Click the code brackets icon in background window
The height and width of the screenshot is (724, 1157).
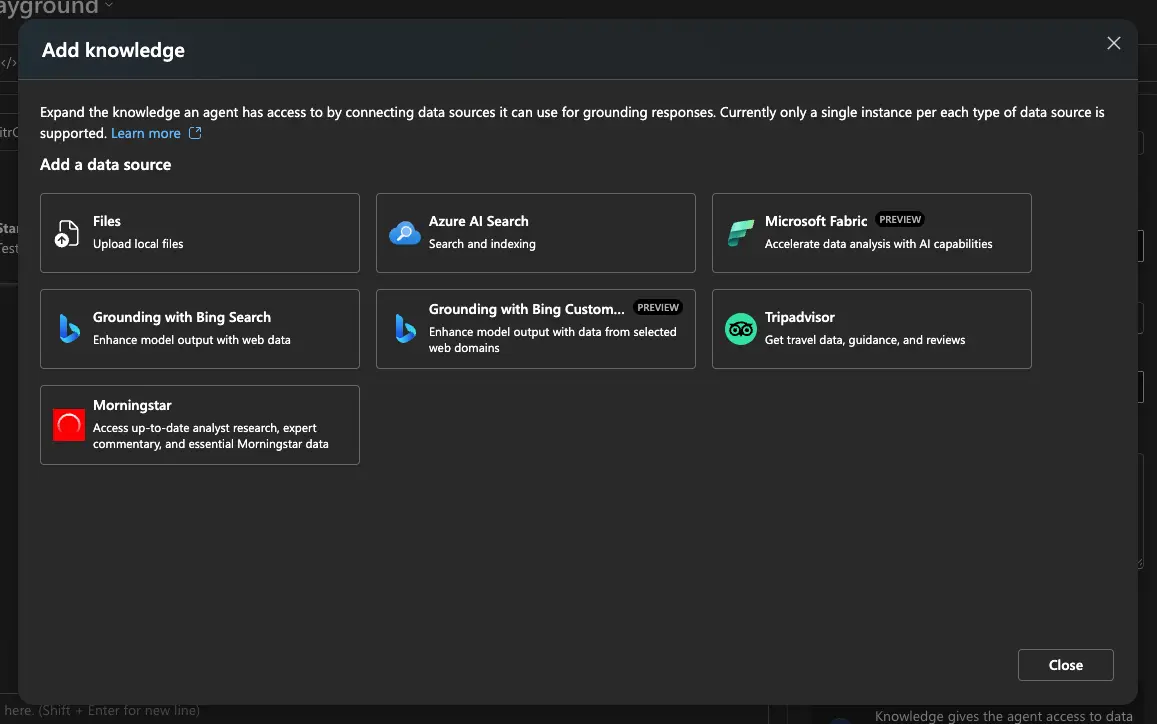9,63
